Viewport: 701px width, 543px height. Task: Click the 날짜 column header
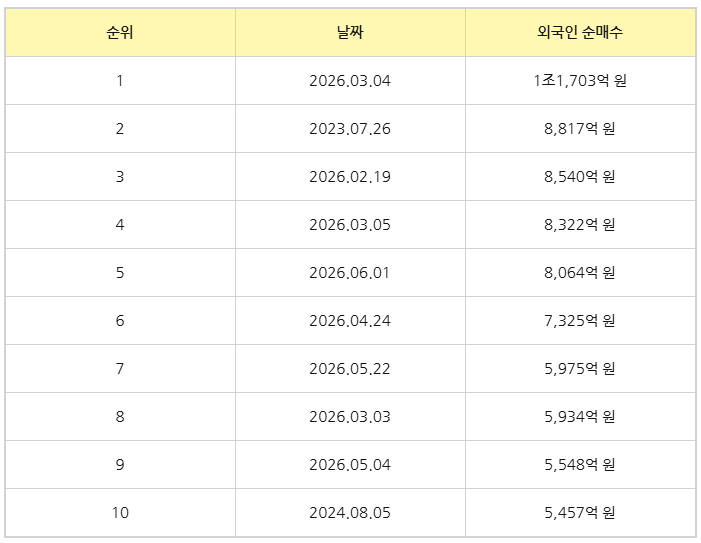350,32
